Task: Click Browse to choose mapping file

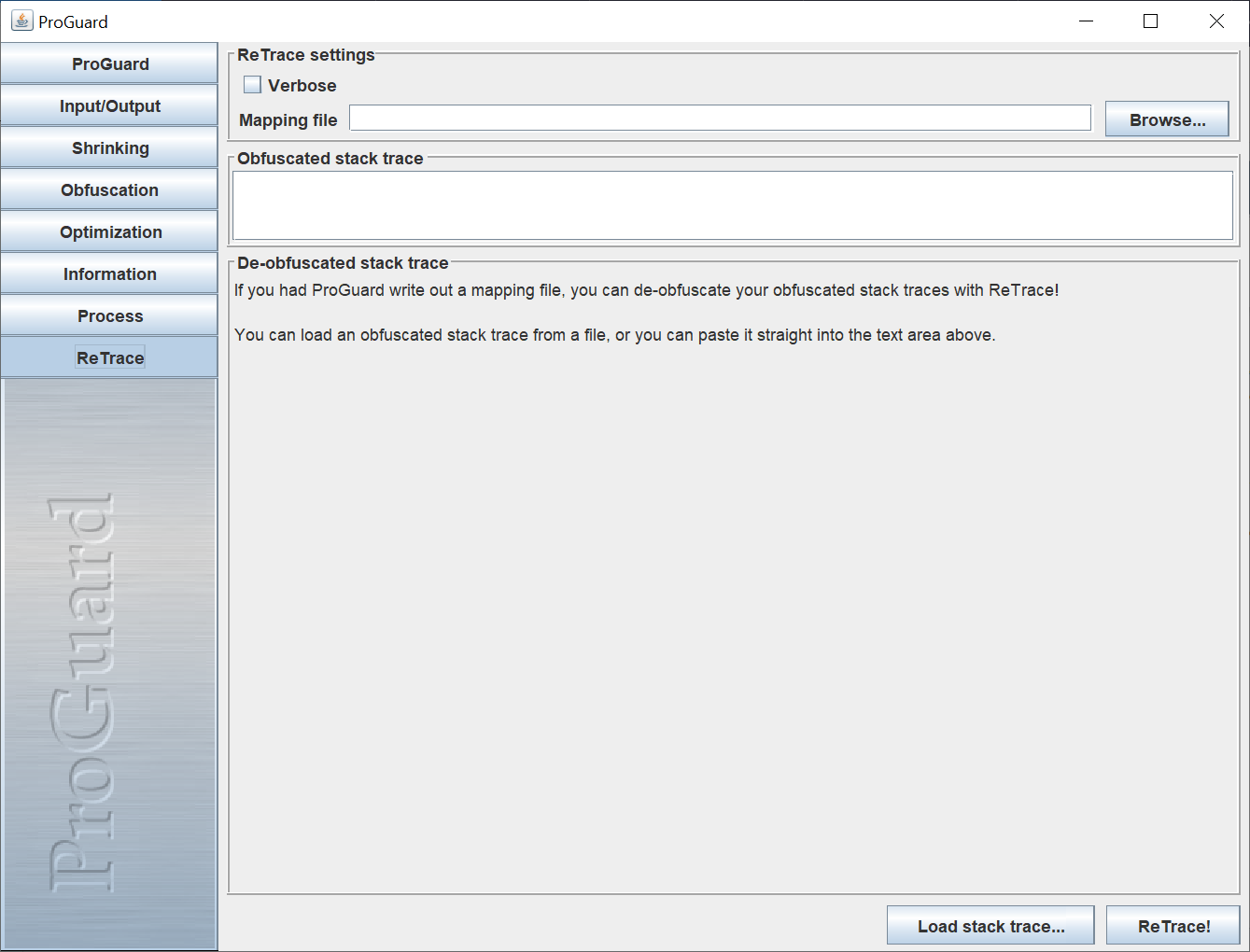Action: tap(1167, 119)
